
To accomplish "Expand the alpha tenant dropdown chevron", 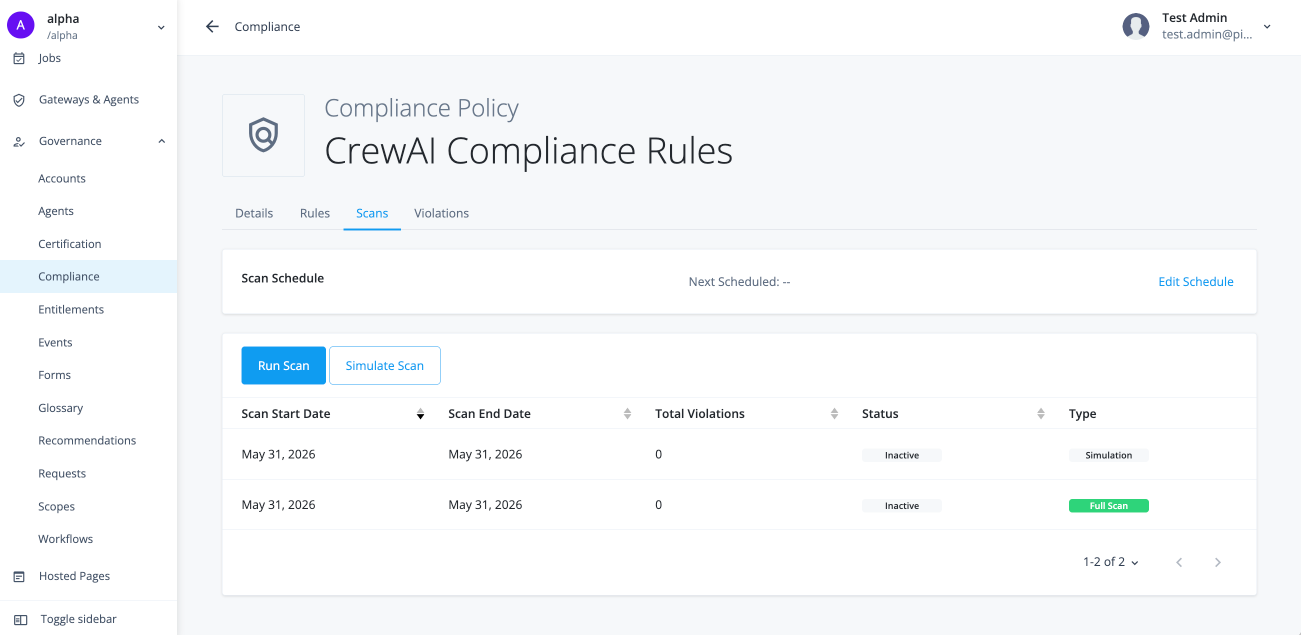I will (x=161, y=28).
